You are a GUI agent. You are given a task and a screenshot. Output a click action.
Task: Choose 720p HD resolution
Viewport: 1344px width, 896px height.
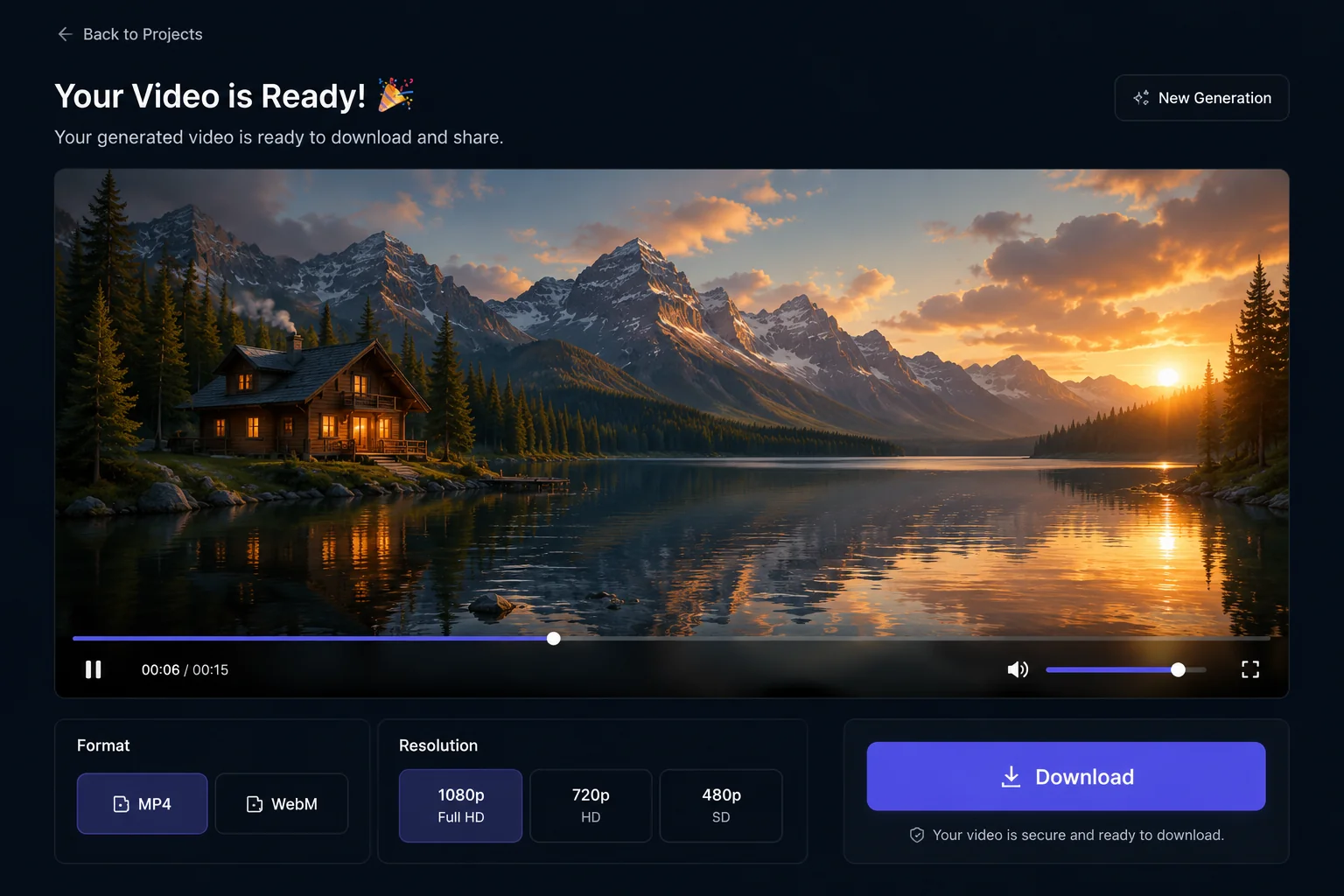[x=591, y=805]
